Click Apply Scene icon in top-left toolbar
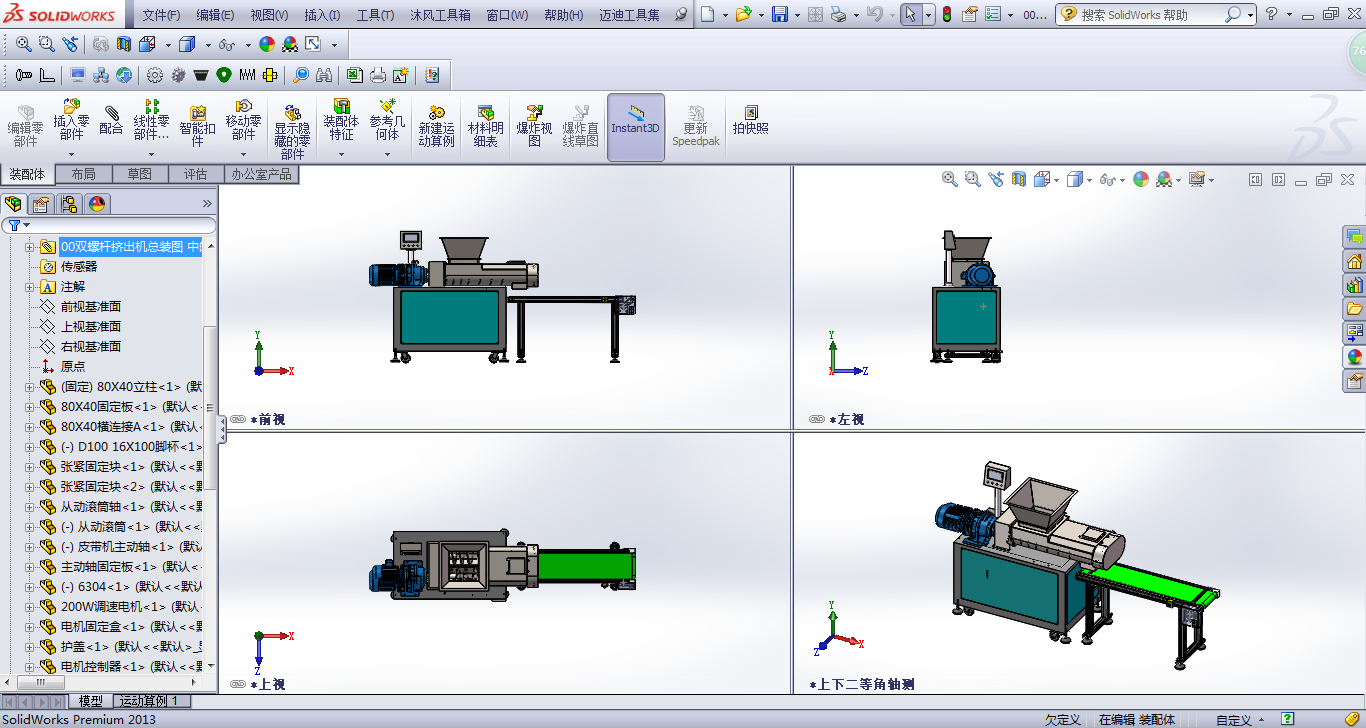Screen dimensions: 1366x728 290,44
